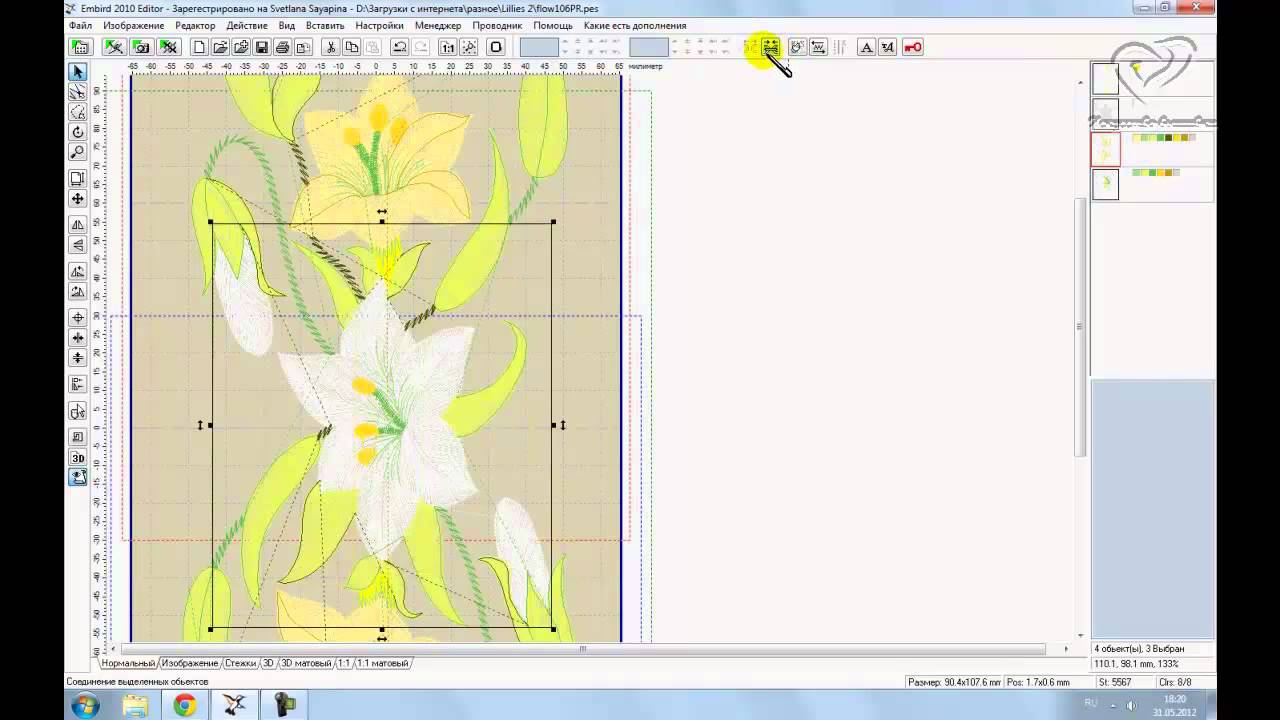Click the horizontal mirror tool in left toolbar
This screenshot has height=720, width=1280.
tap(78, 225)
